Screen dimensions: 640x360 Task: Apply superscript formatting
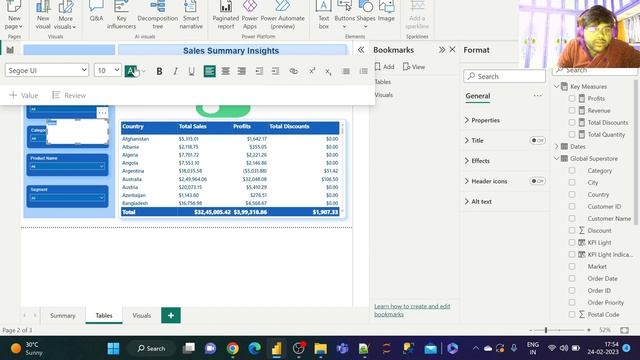point(312,71)
